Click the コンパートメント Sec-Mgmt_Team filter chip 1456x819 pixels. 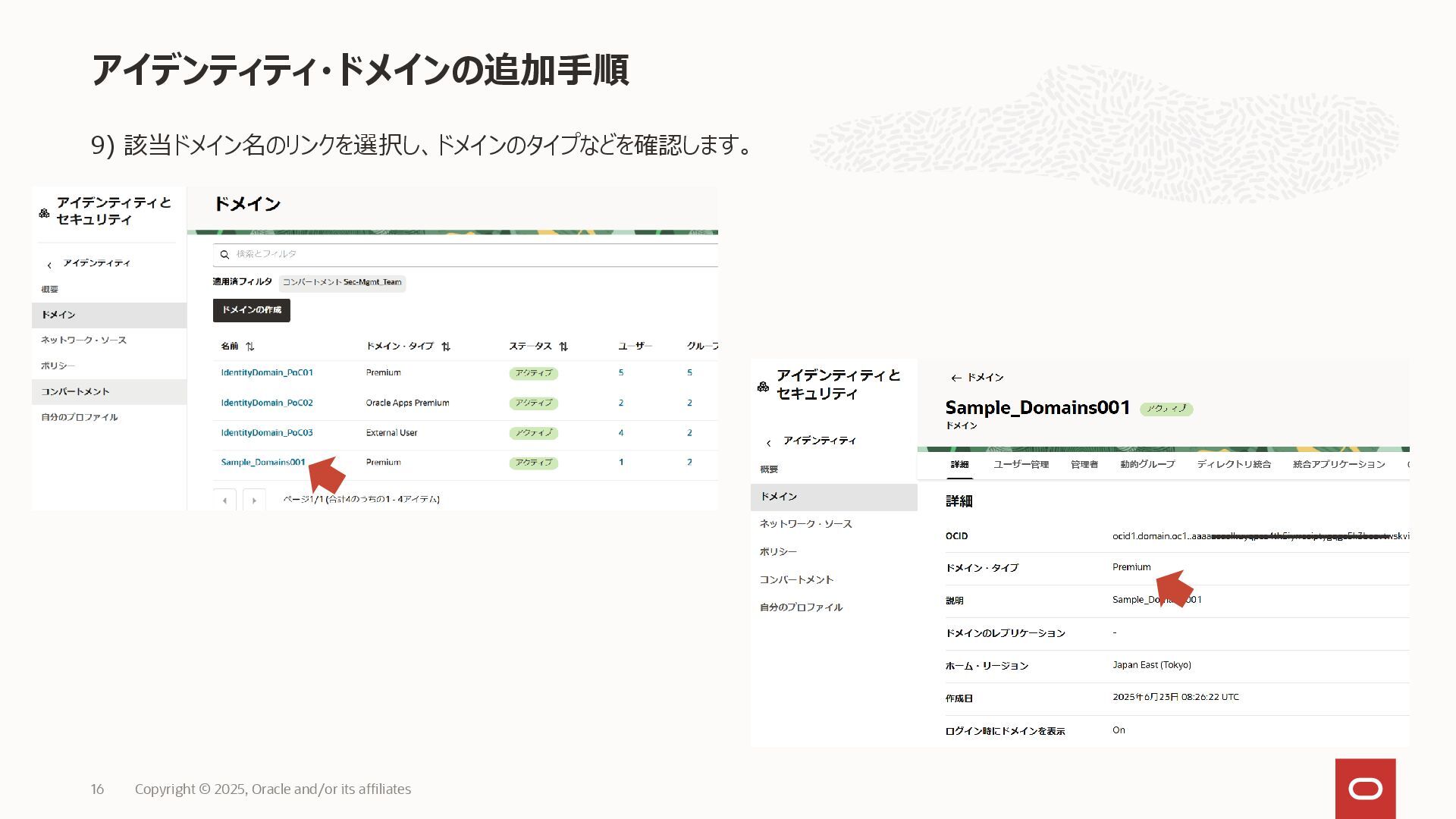point(342,282)
